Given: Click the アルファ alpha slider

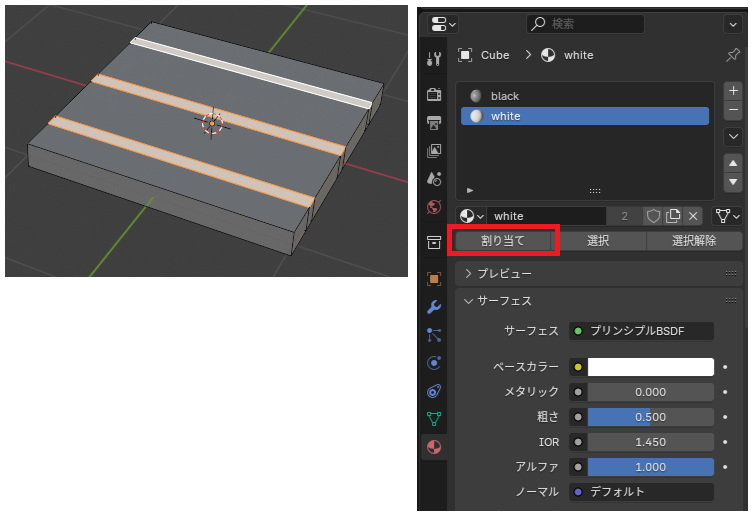Looking at the screenshot, I should [x=650, y=467].
